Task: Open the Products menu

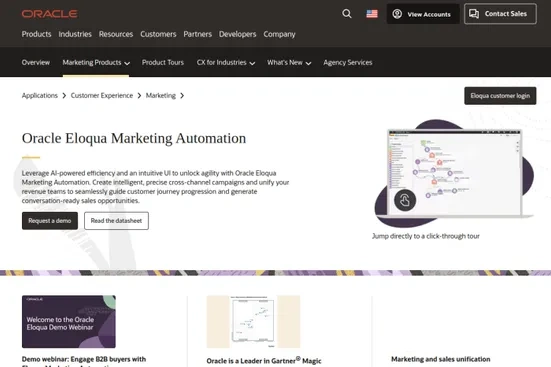Action: point(37,34)
